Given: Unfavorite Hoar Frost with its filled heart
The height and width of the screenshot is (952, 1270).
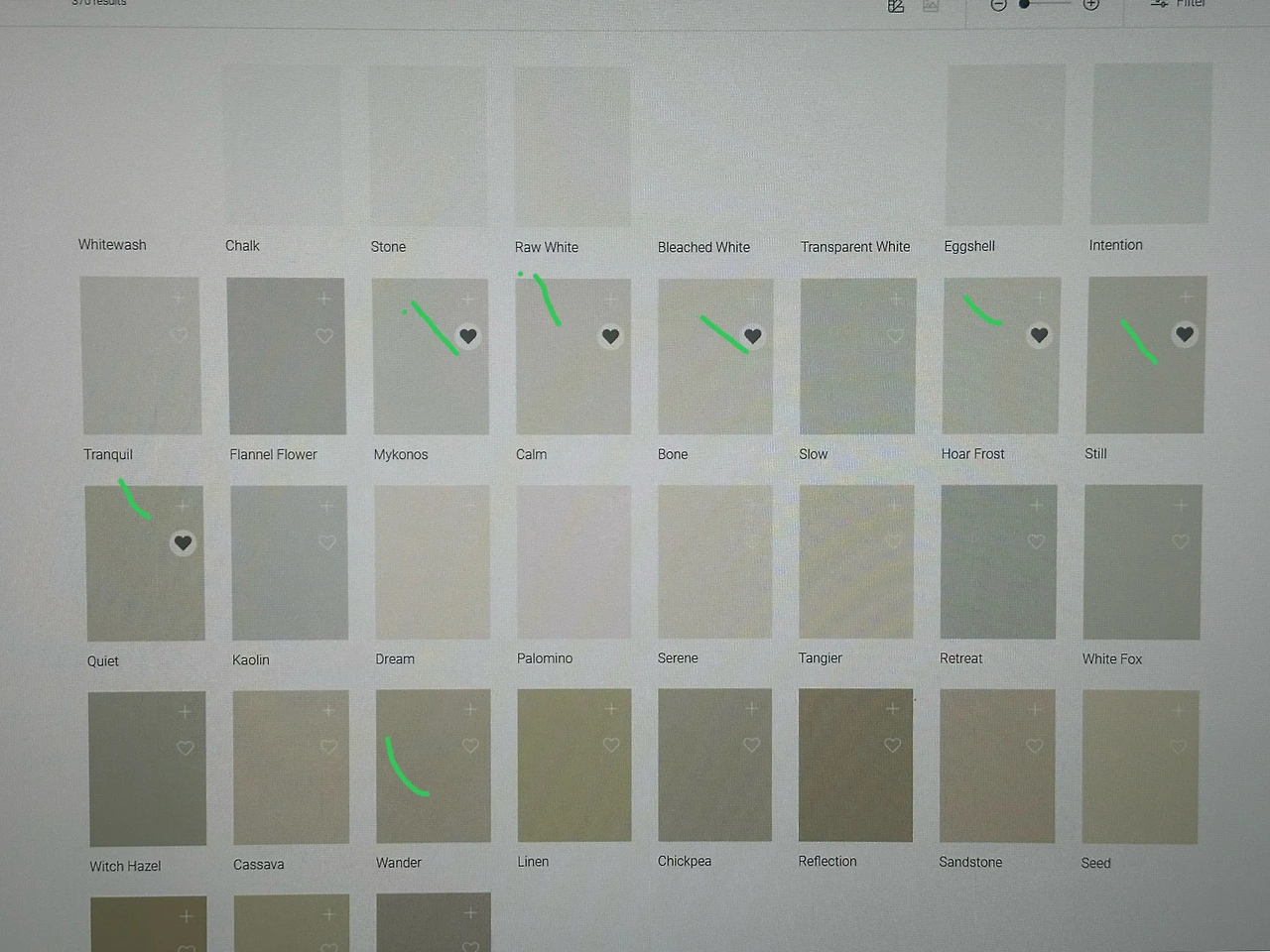Looking at the screenshot, I should tap(1040, 335).
